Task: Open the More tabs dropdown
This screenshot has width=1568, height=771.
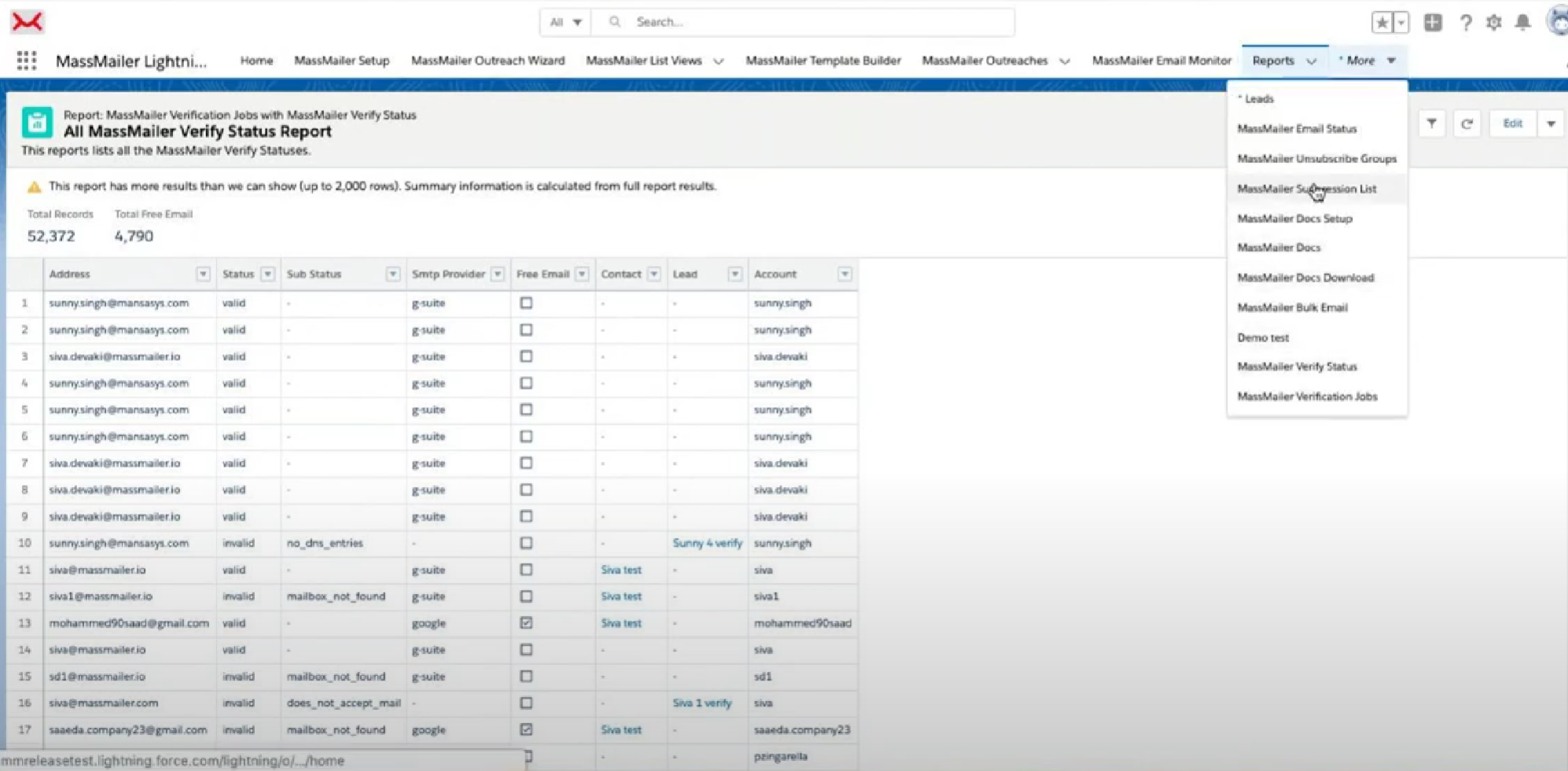Action: [1367, 61]
